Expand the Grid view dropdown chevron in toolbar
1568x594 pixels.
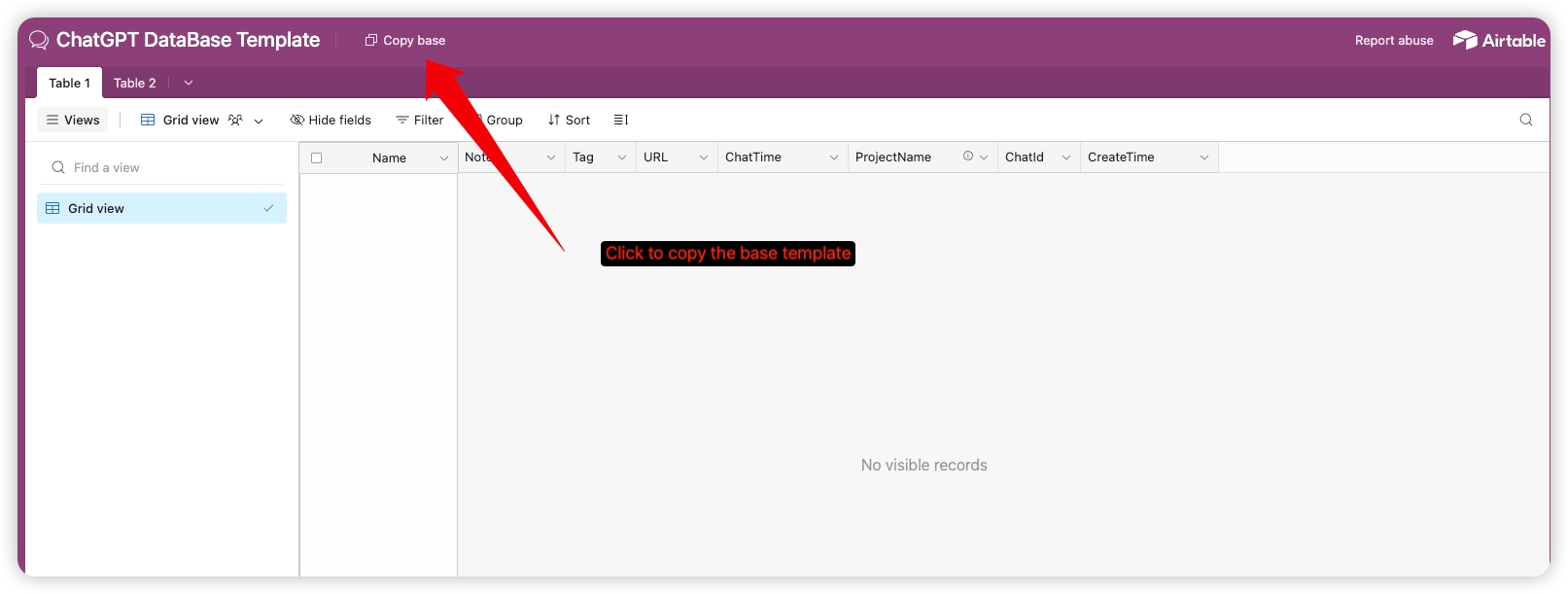259,121
